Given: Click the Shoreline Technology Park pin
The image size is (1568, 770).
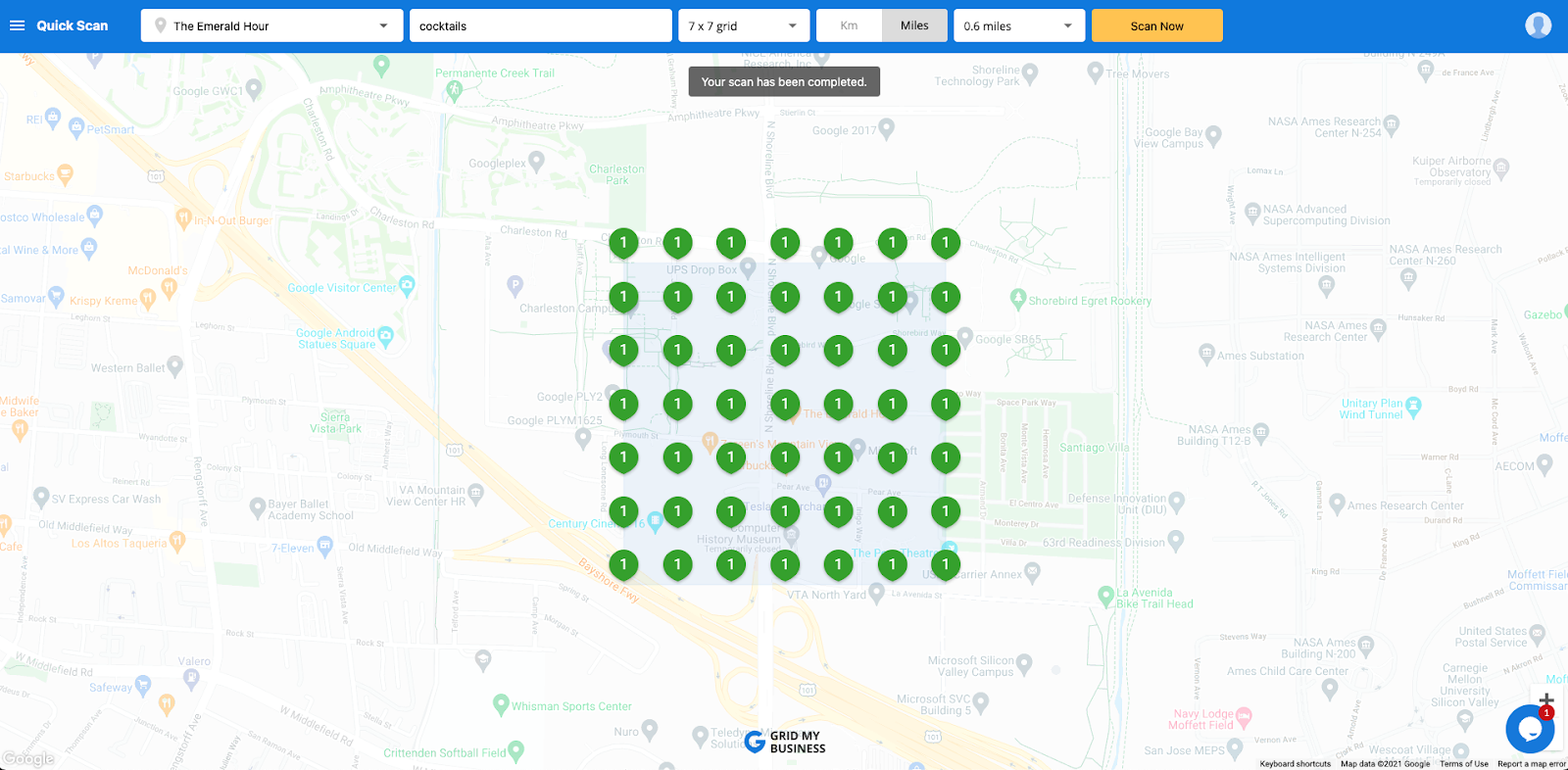Looking at the screenshot, I should point(1030,73).
